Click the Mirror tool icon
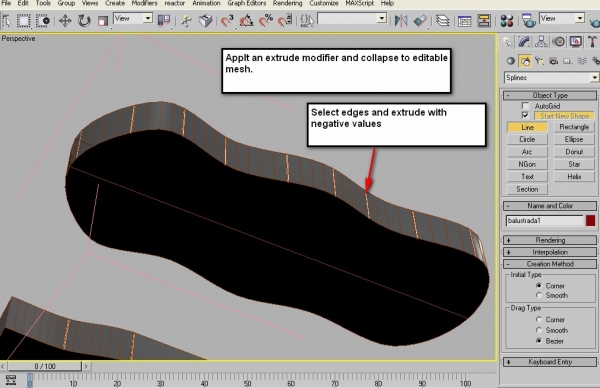Image resolution: width=600 pixels, height=388 pixels. [401, 20]
